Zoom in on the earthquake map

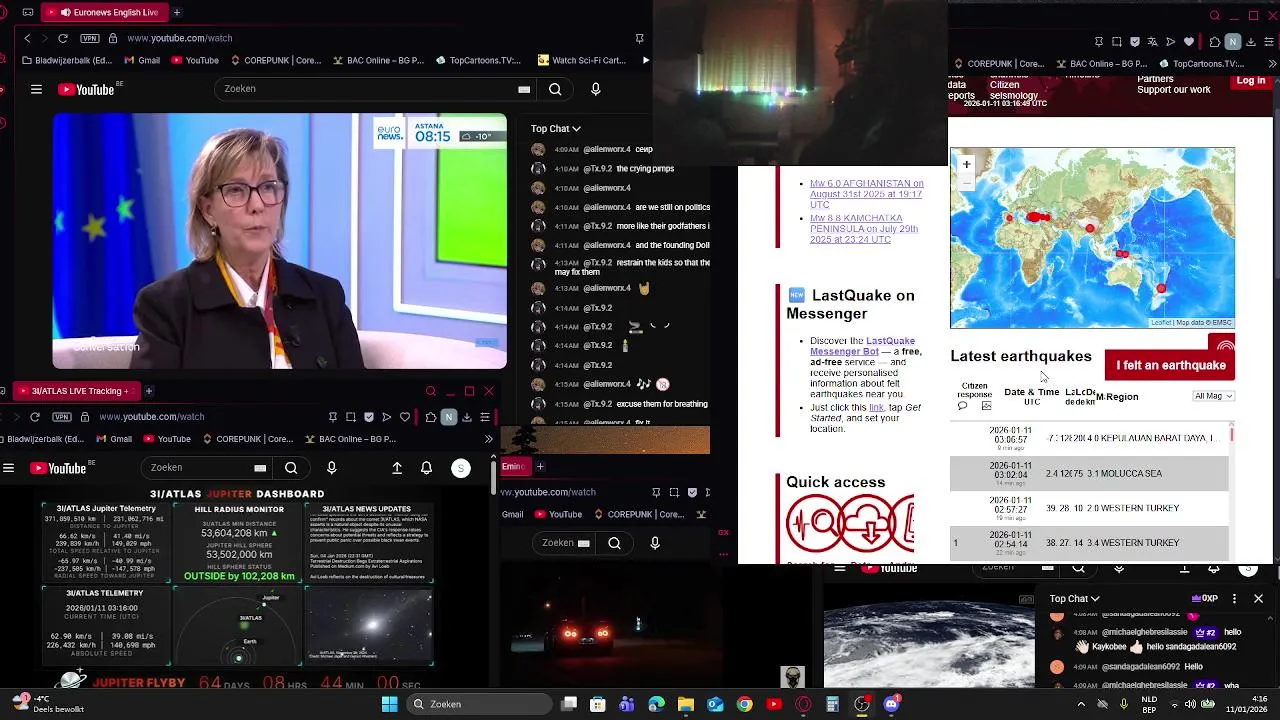[966, 164]
